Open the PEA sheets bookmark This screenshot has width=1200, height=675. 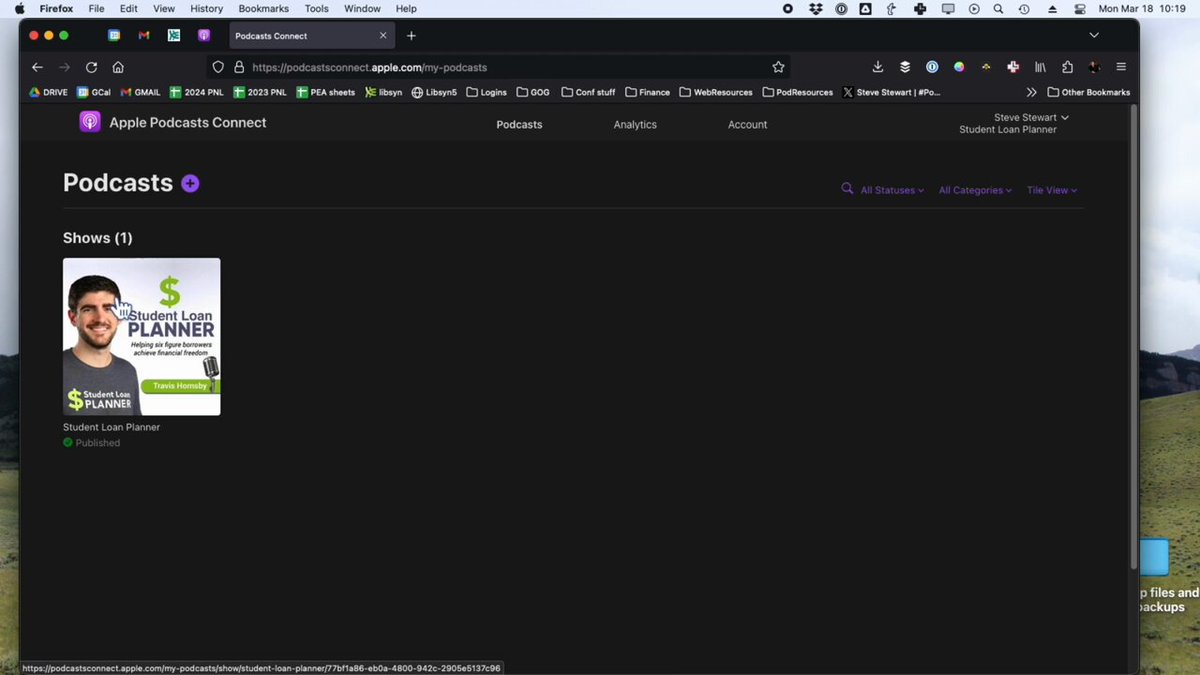coord(325,92)
